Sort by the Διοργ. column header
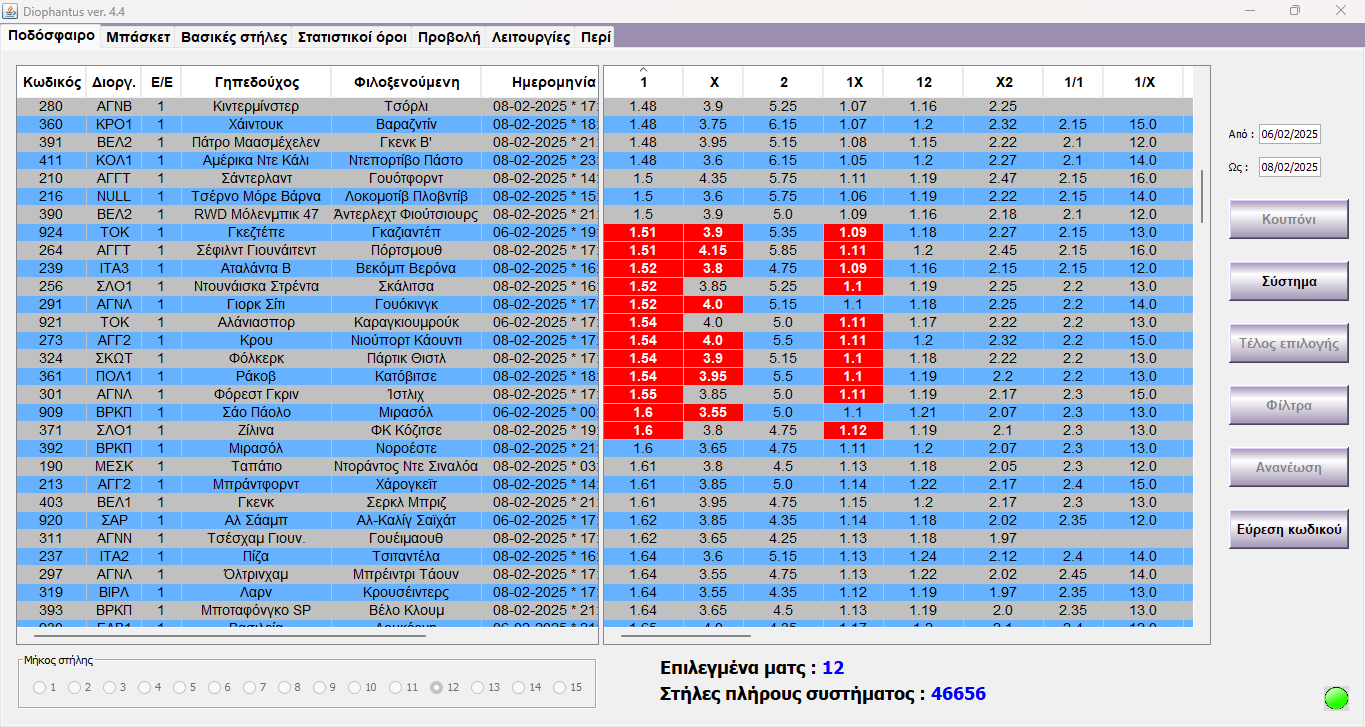The height and width of the screenshot is (727, 1365). coord(114,82)
